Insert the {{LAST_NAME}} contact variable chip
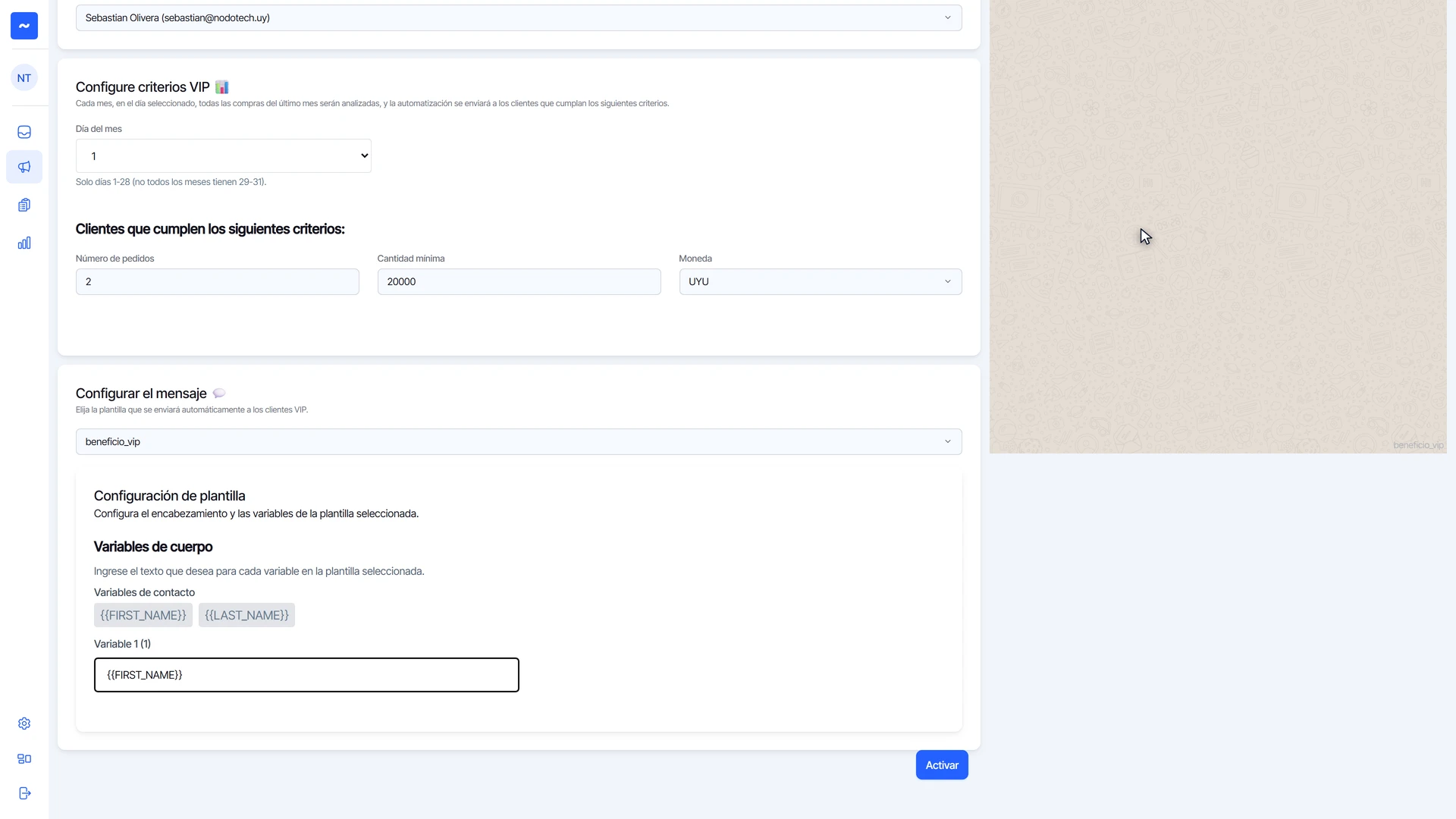This screenshot has height=819, width=1456. coord(246,615)
